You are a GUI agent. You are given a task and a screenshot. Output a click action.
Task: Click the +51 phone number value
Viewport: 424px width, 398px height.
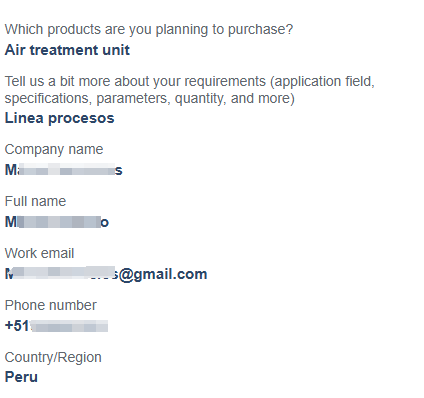point(56,326)
